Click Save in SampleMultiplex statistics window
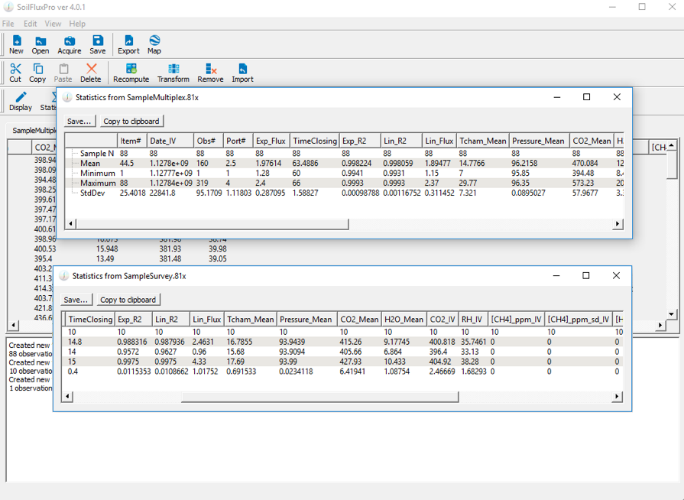684x500 pixels. [79, 121]
